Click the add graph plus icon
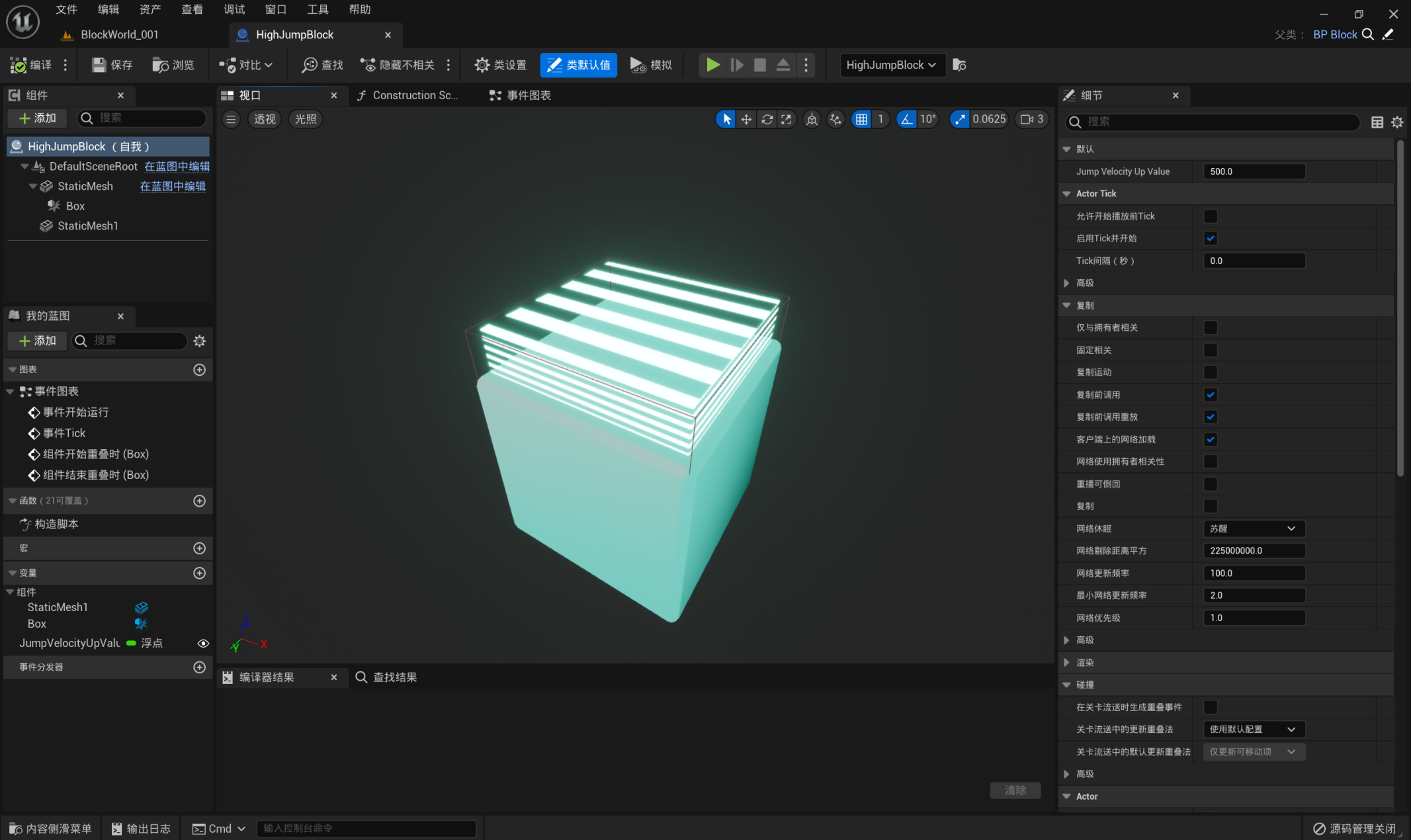The image size is (1411, 840). (x=199, y=370)
